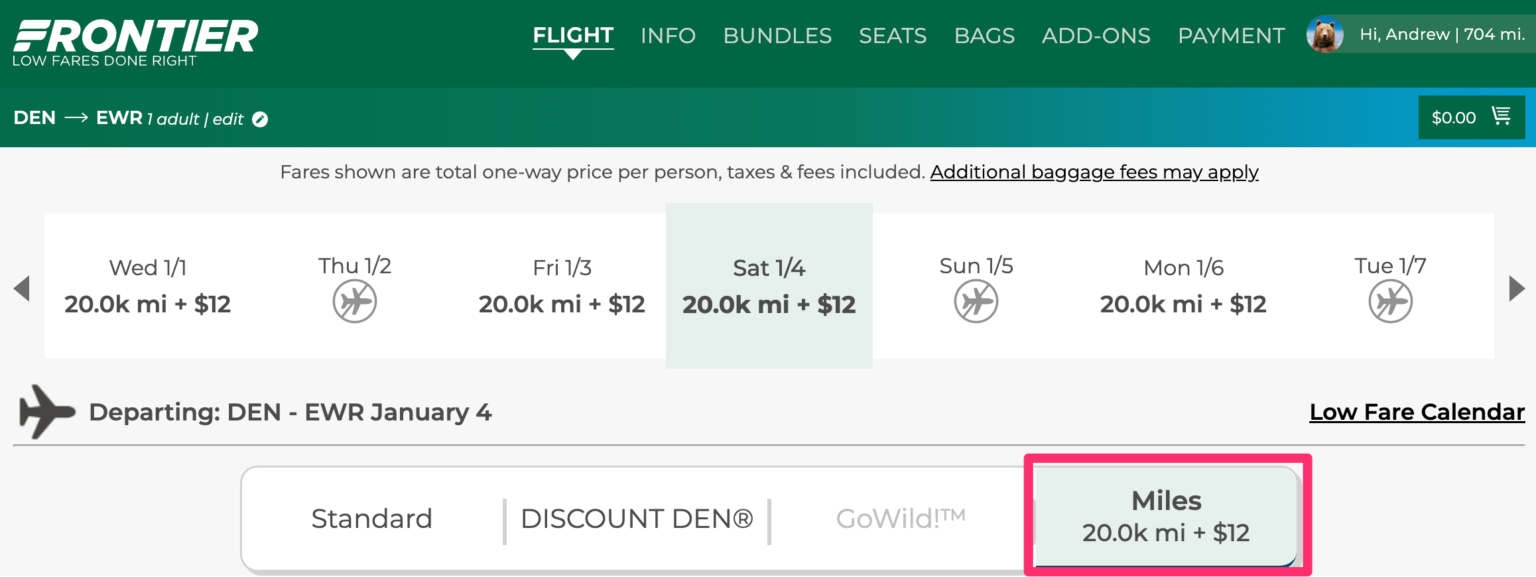
Task: Switch to DISCOUNT DEN fare option
Action: 637,519
